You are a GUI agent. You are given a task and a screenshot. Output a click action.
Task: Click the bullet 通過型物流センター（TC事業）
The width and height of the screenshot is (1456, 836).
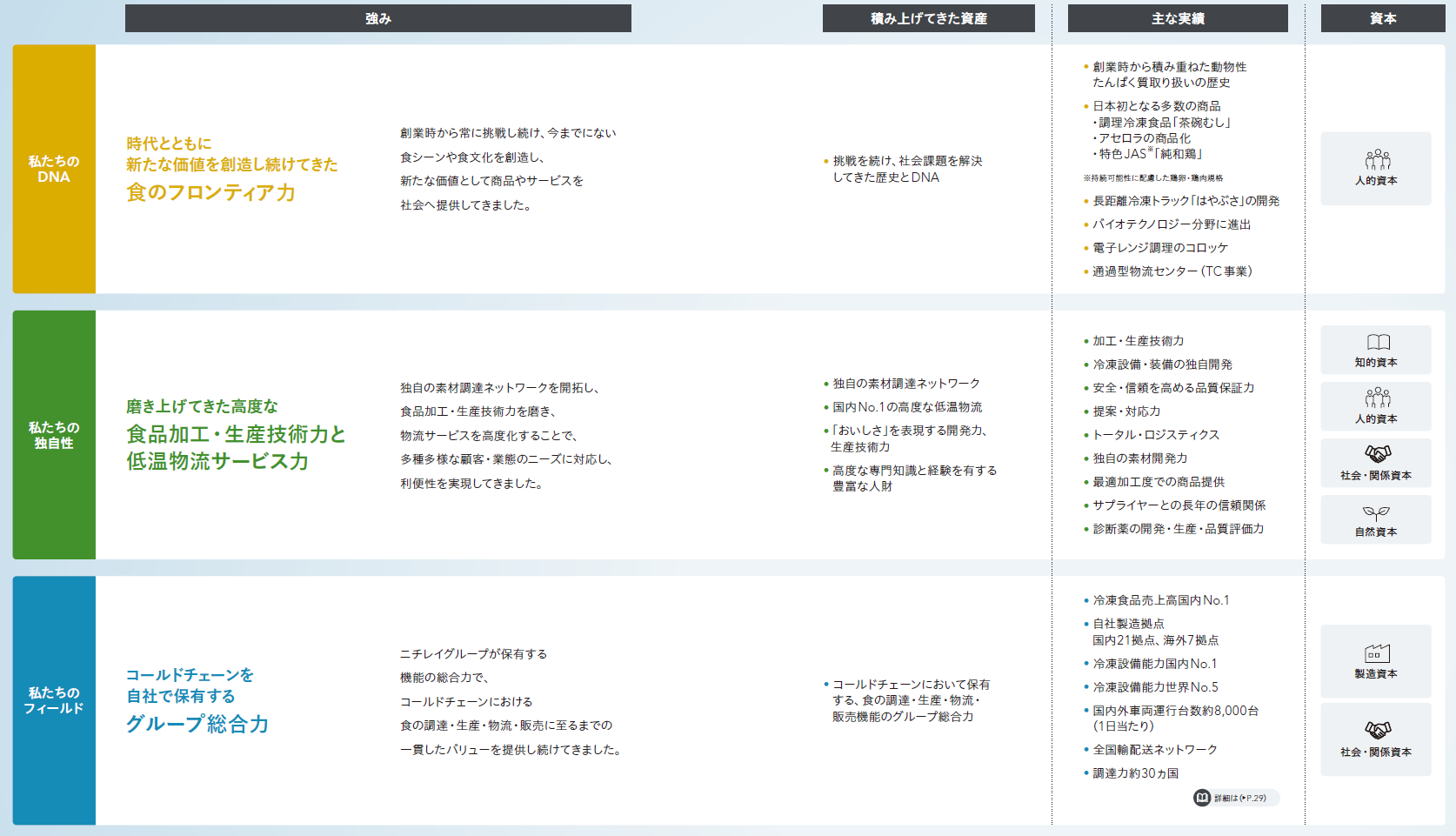pos(1168,271)
